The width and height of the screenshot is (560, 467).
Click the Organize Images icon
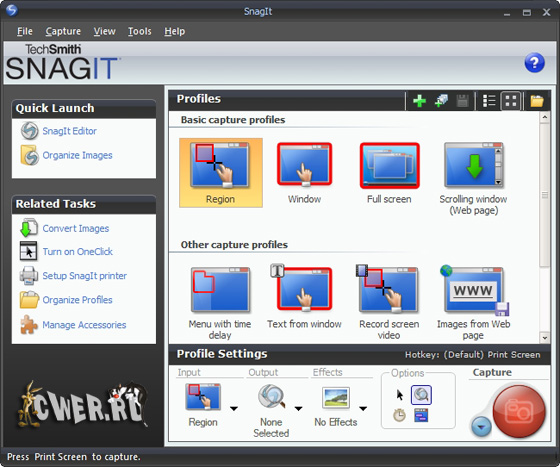click(29, 155)
